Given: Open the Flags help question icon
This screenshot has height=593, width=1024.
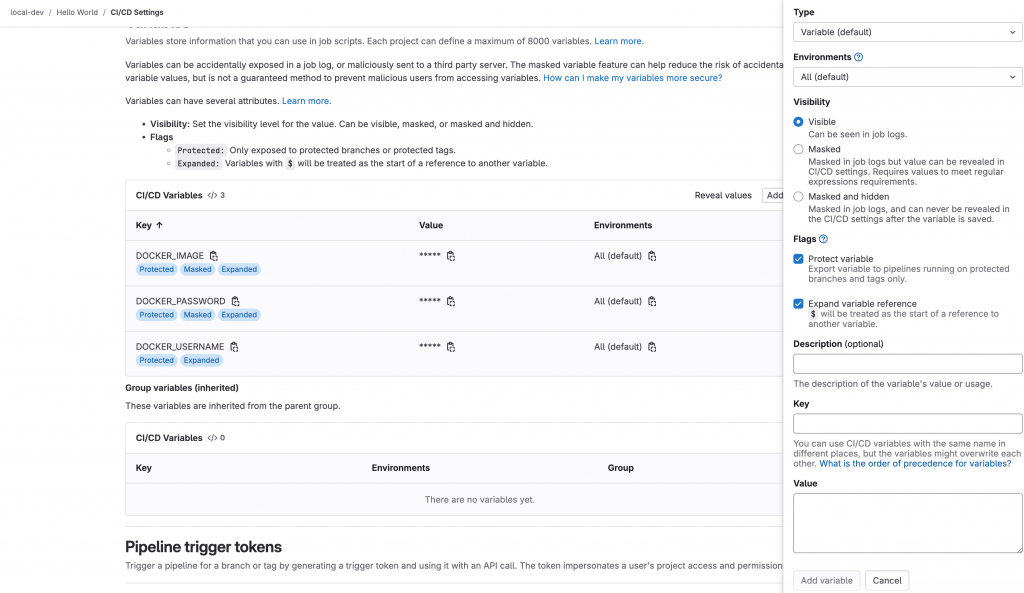Looking at the screenshot, I should click(x=824, y=239).
